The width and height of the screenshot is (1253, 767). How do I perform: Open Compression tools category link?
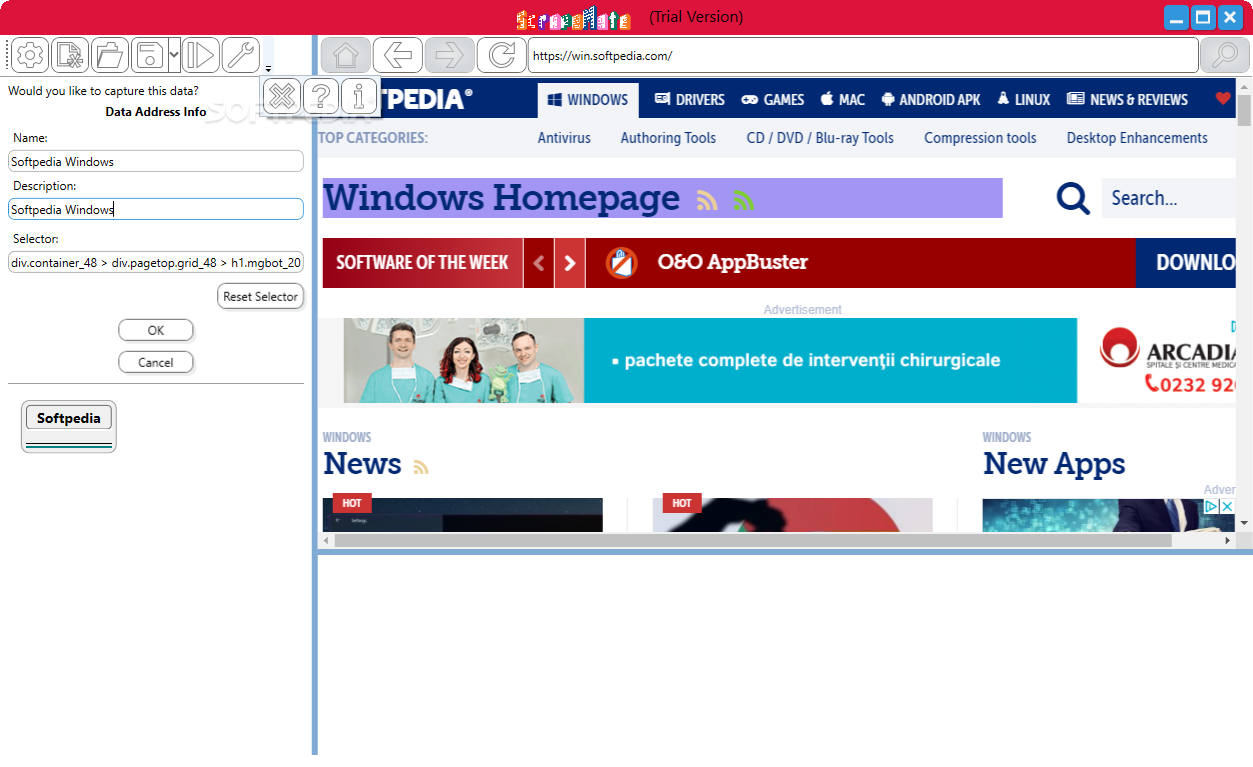coord(980,138)
